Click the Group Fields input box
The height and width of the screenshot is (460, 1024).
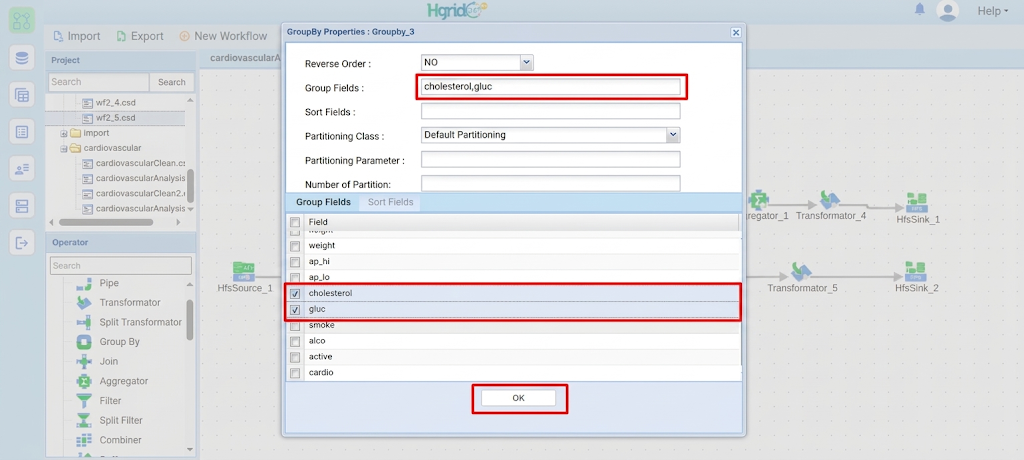coord(551,86)
